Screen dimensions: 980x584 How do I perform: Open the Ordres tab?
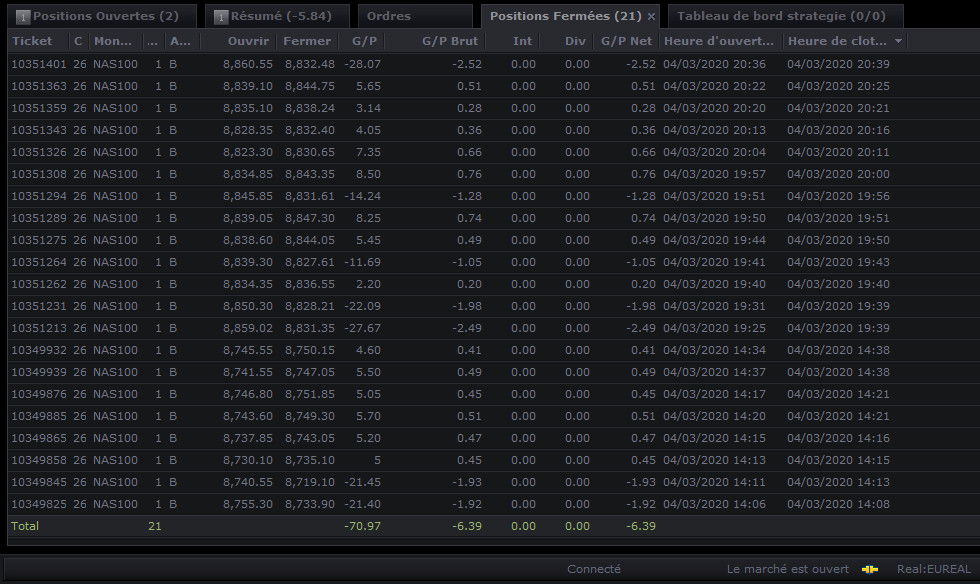click(x=414, y=16)
